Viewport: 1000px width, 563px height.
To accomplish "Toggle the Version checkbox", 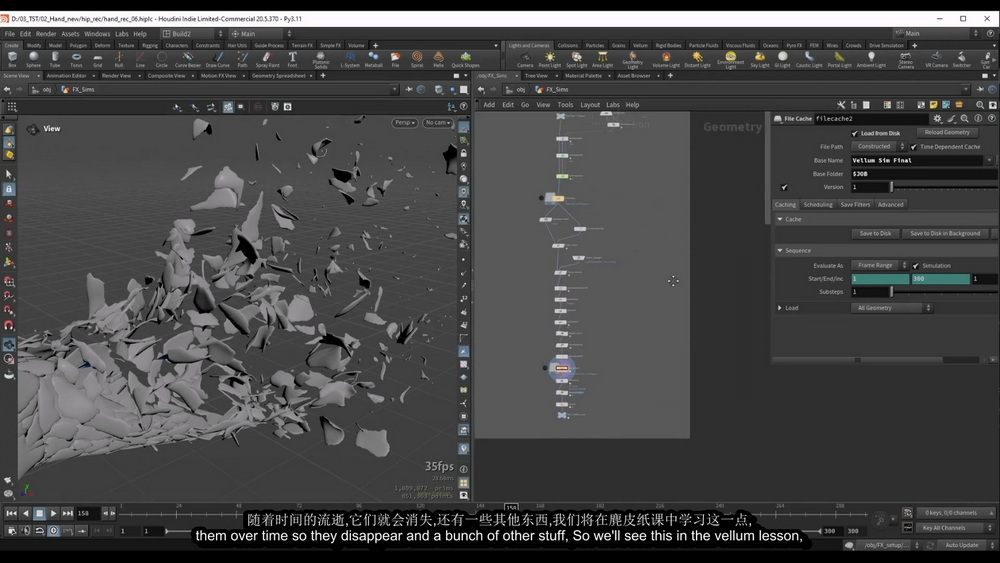I will [x=784, y=187].
